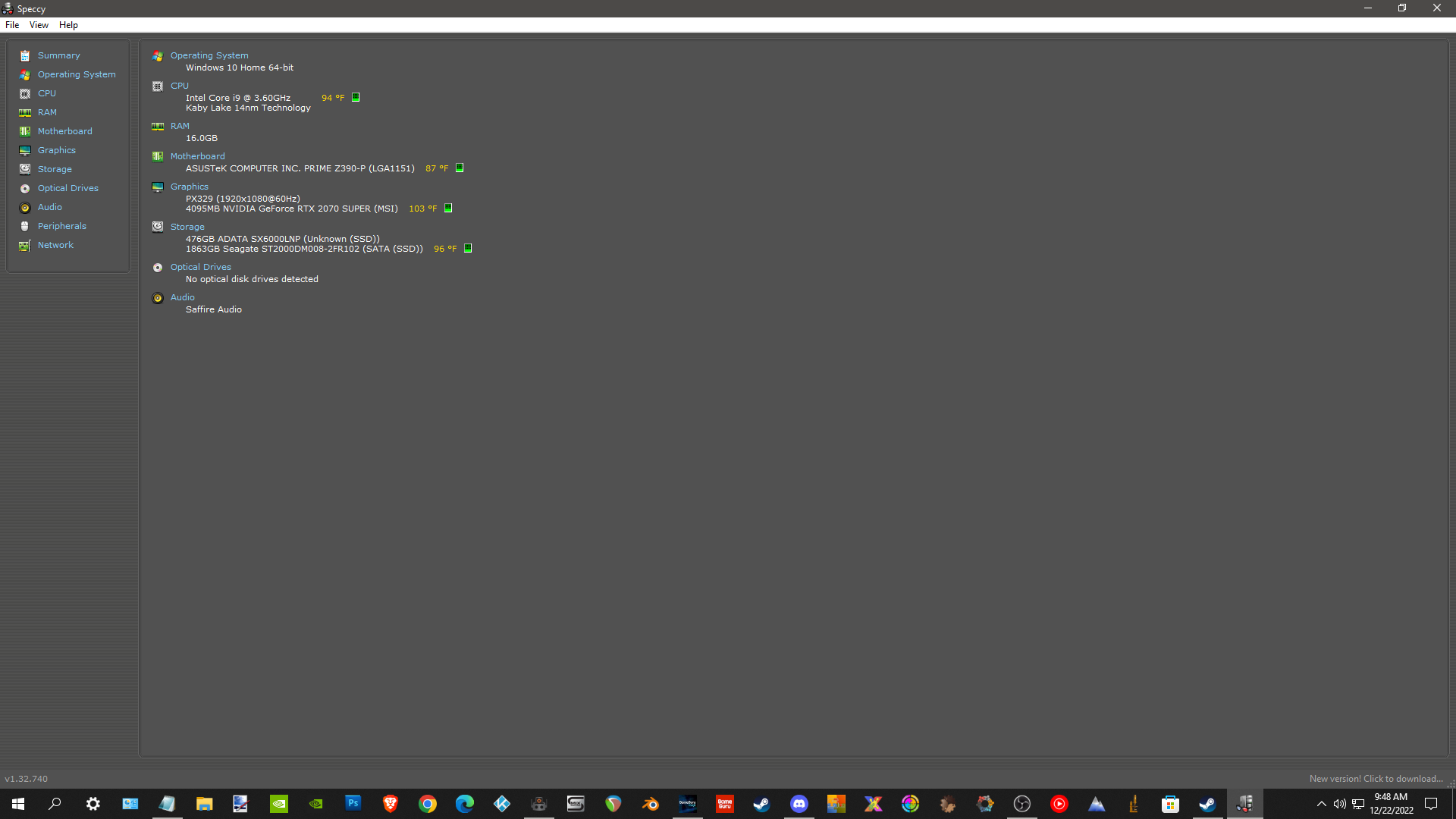The image size is (1456, 819).
Task: Open the RAM section via its memory icon
Action: click(x=25, y=112)
